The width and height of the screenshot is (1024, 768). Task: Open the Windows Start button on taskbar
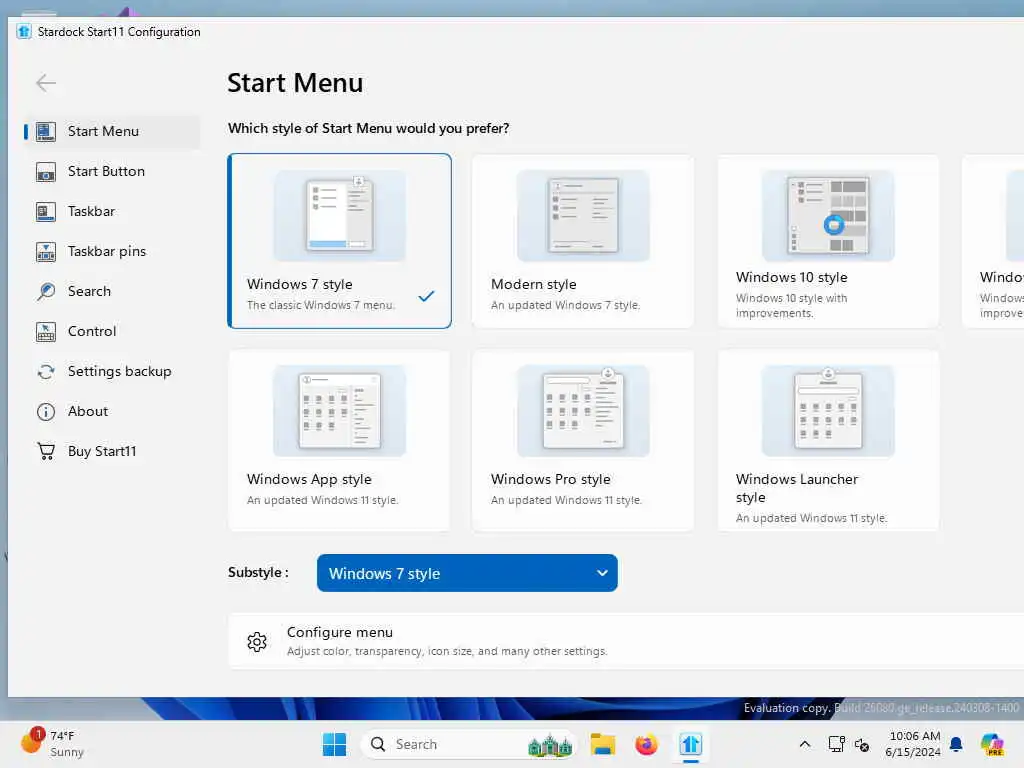[334, 744]
